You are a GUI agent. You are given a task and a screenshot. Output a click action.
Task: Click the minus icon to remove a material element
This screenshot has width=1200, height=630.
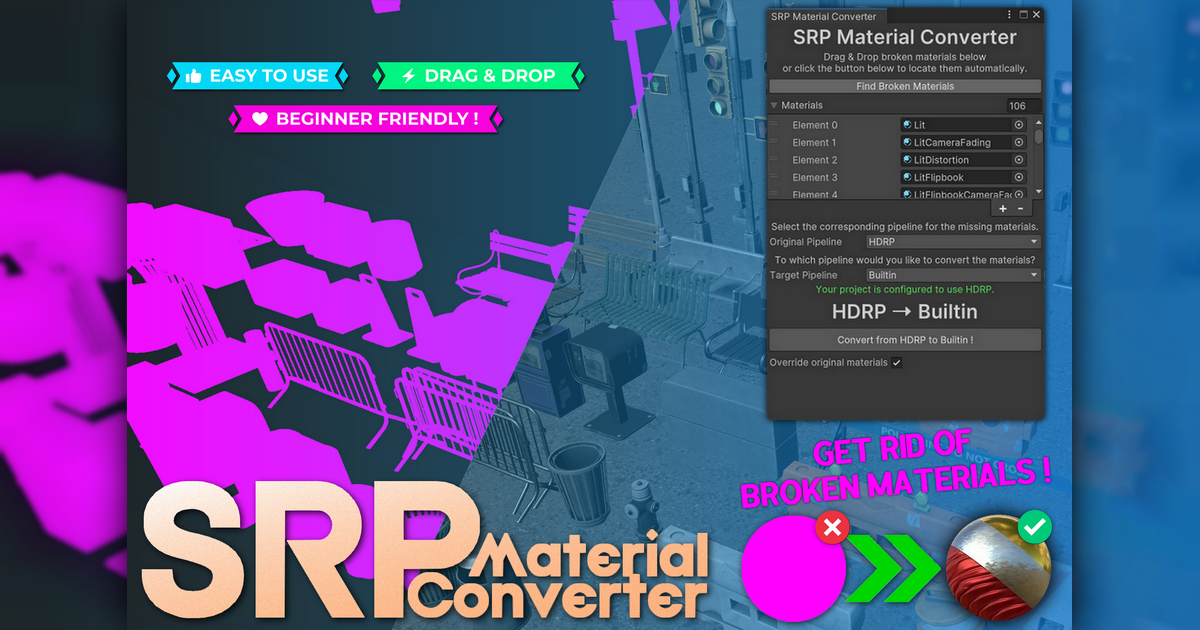click(1020, 208)
